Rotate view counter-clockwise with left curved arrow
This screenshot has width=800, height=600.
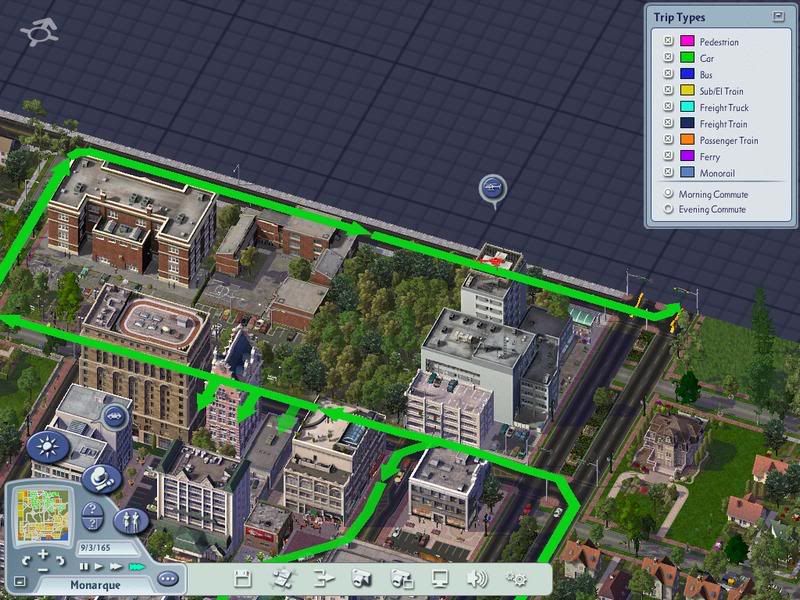[x=26, y=561]
